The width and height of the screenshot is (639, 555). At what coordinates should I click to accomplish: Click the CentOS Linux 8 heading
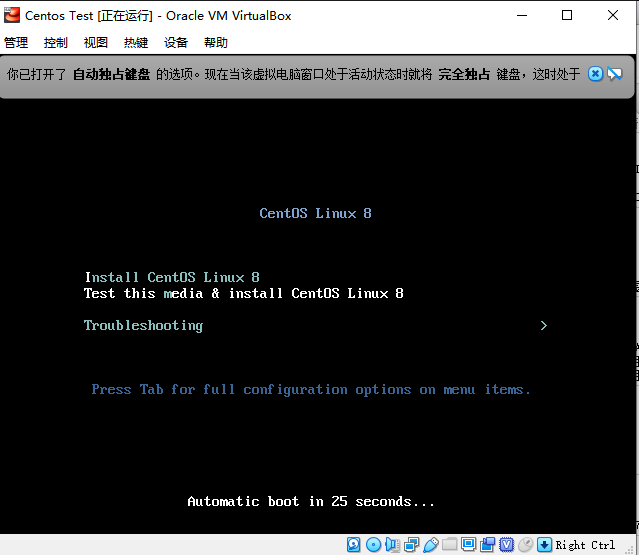pyautogui.click(x=315, y=213)
